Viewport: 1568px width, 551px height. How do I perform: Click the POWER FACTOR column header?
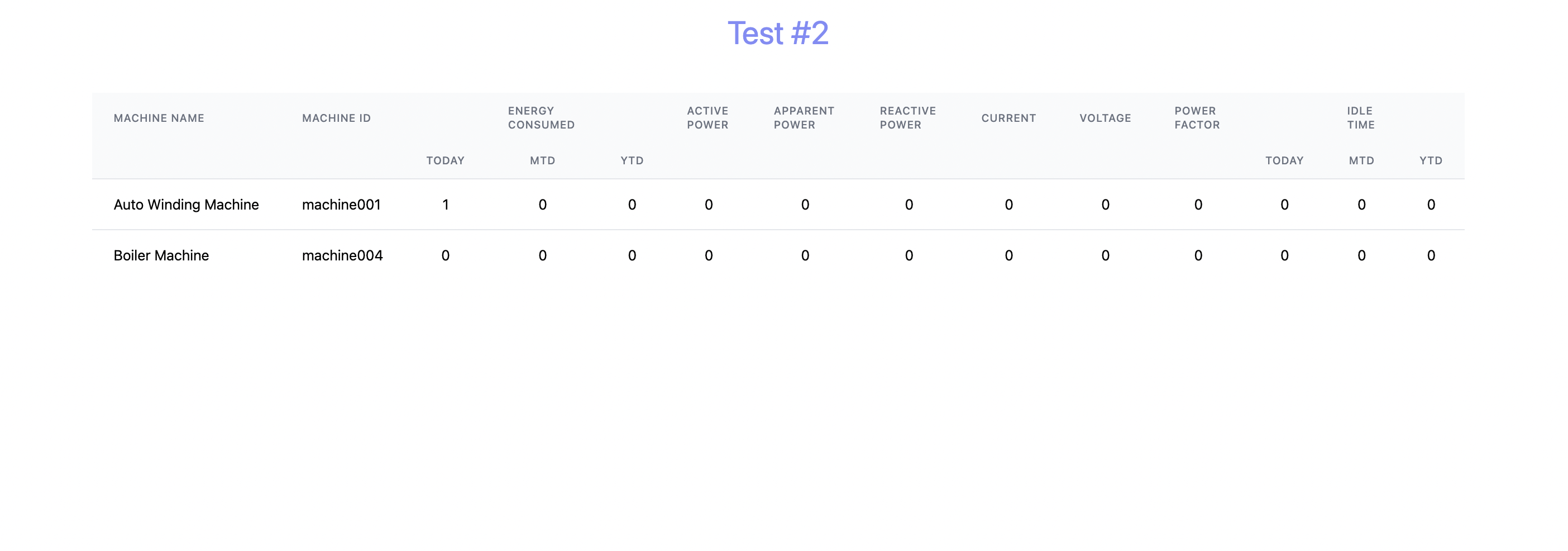point(1196,117)
